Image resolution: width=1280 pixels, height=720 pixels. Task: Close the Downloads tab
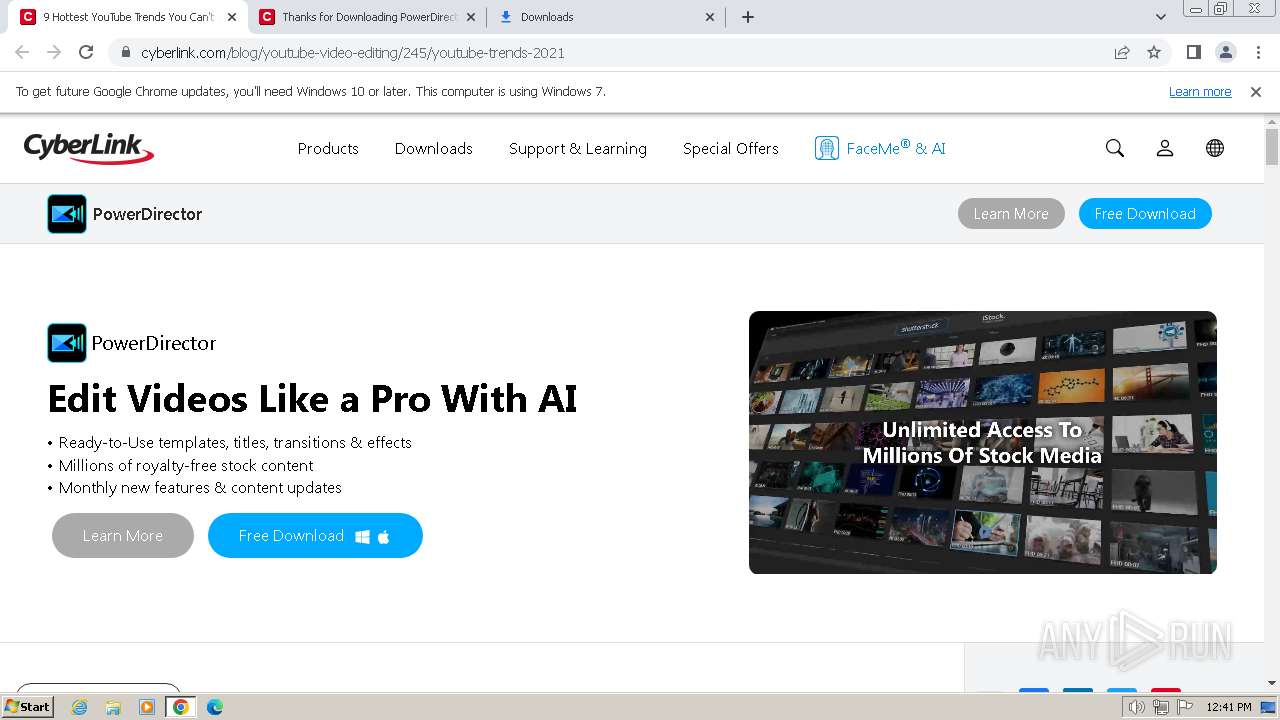[x=710, y=17]
